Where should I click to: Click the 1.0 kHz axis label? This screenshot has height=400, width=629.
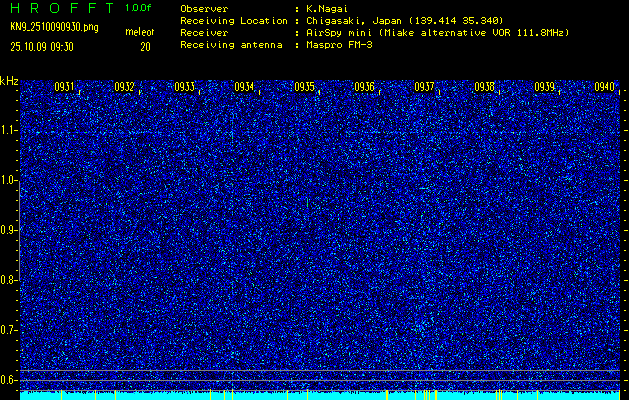point(9,180)
